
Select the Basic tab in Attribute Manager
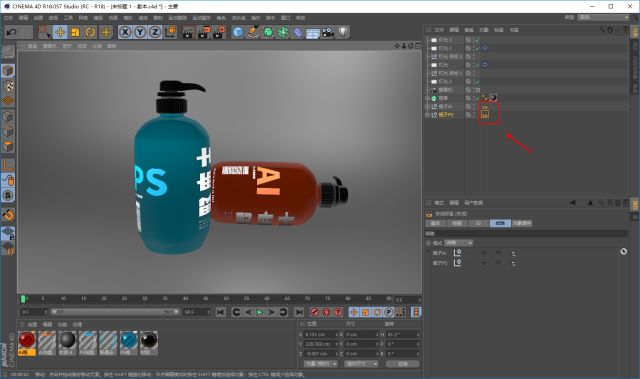(x=435, y=223)
